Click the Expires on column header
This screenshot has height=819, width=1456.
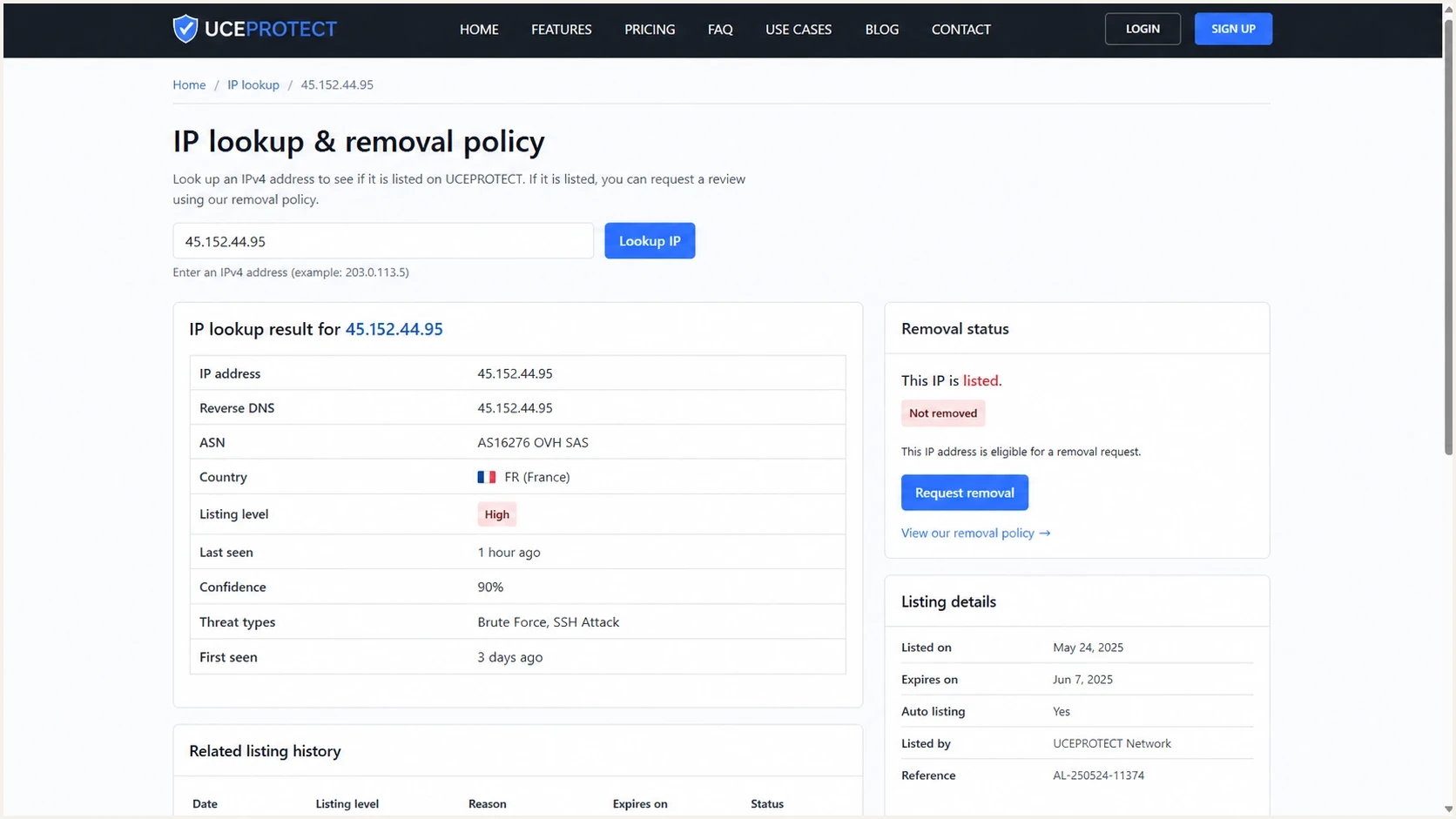(x=640, y=804)
